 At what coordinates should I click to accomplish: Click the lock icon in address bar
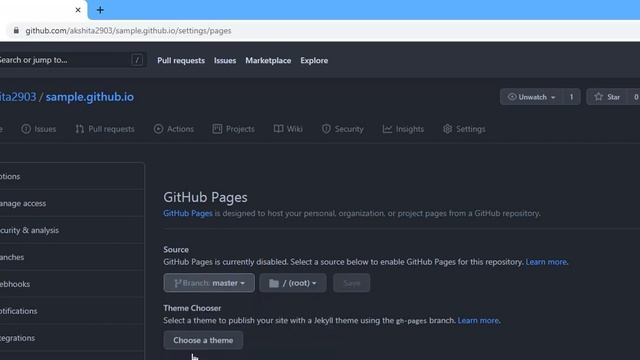[16, 31]
